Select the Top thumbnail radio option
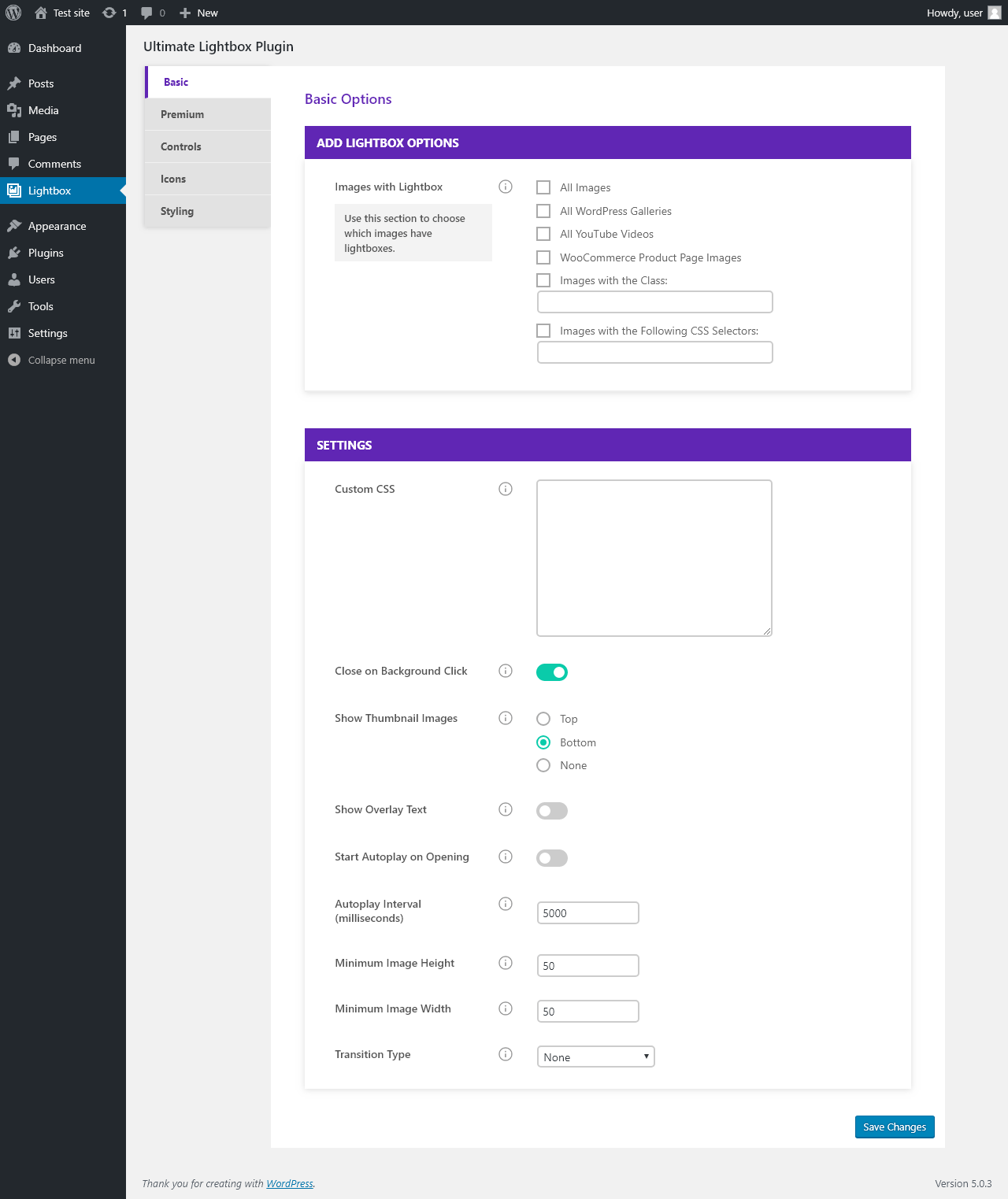 pos(543,719)
